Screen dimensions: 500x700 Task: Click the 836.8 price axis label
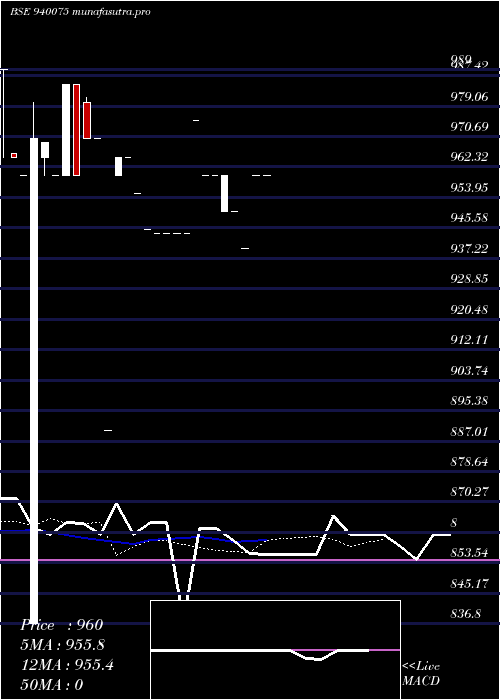point(466,614)
